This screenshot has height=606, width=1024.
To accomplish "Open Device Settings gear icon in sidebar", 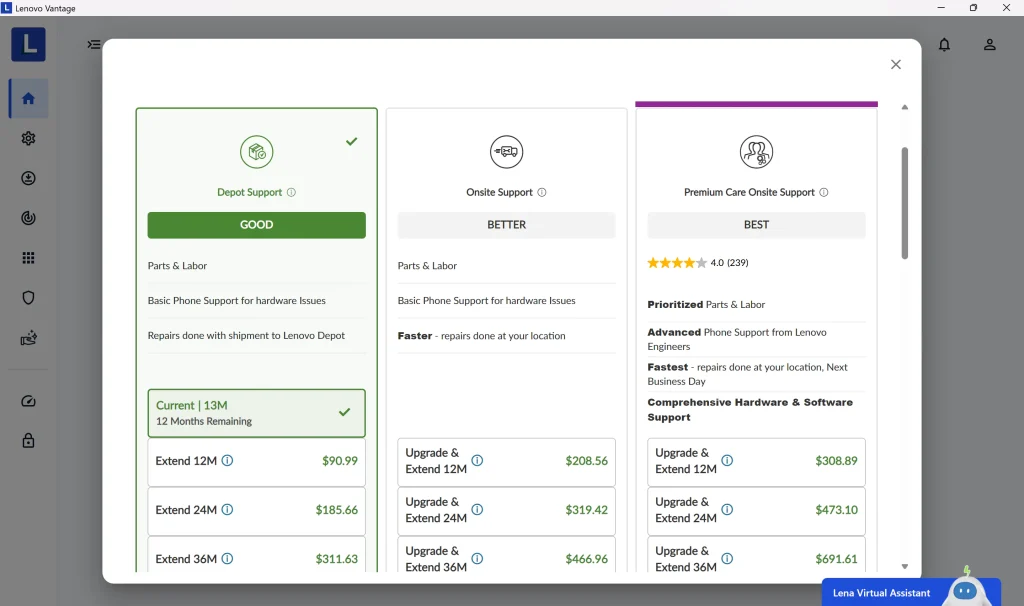I will click(28, 138).
